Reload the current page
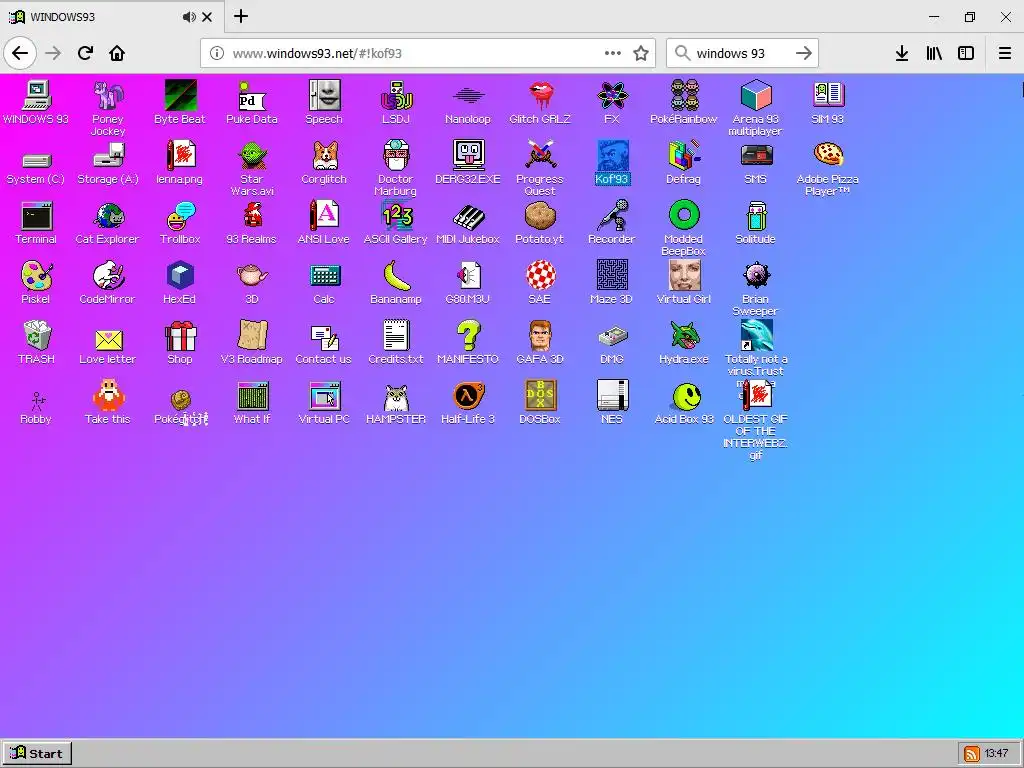Screen dimensions: 1024x768 pos(85,53)
